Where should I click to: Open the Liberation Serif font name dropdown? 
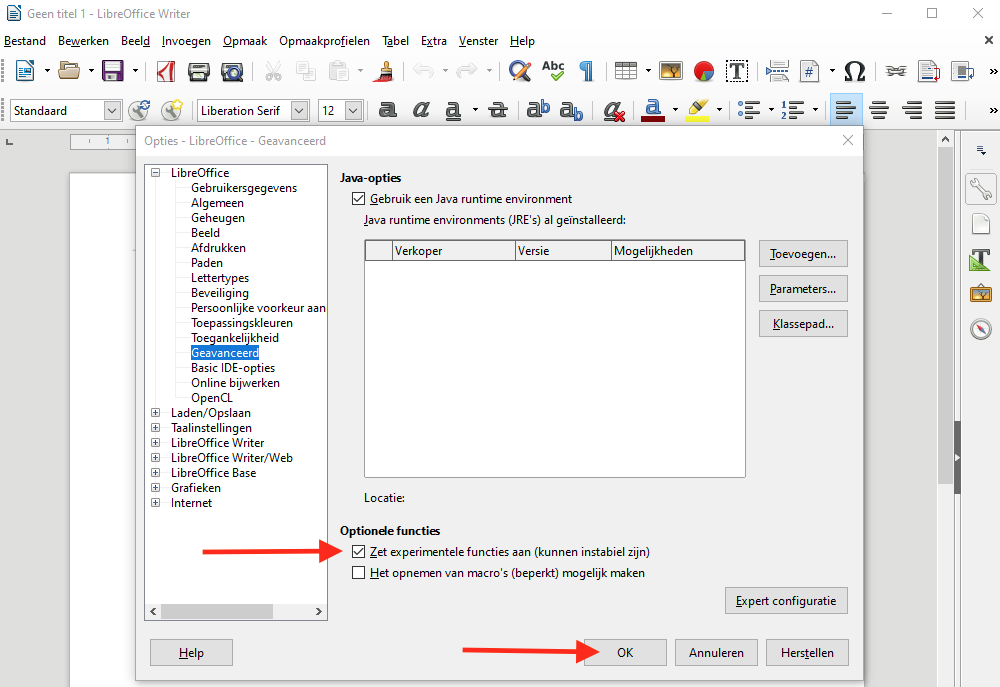click(299, 110)
